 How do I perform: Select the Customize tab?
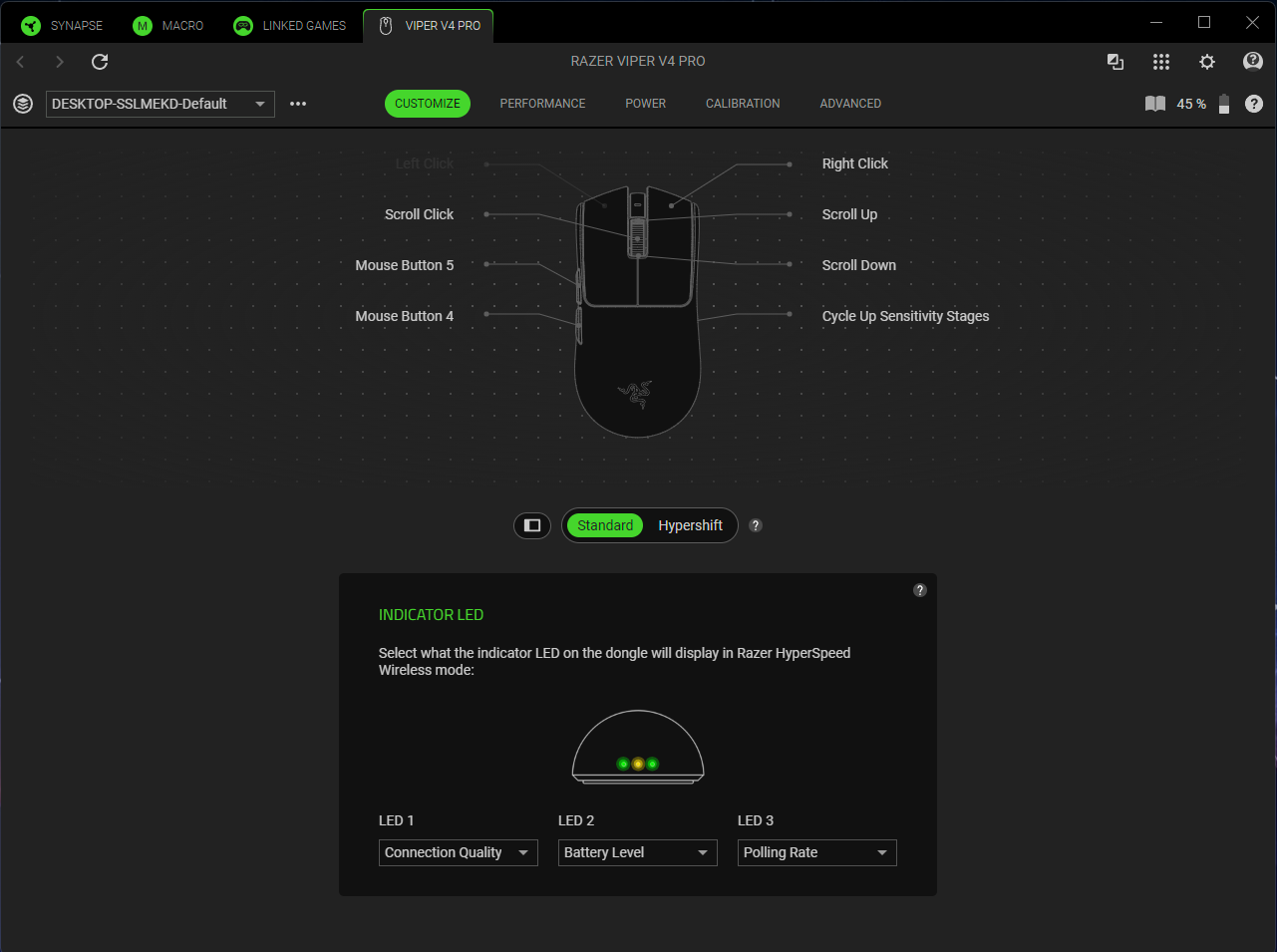pos(428,104)
